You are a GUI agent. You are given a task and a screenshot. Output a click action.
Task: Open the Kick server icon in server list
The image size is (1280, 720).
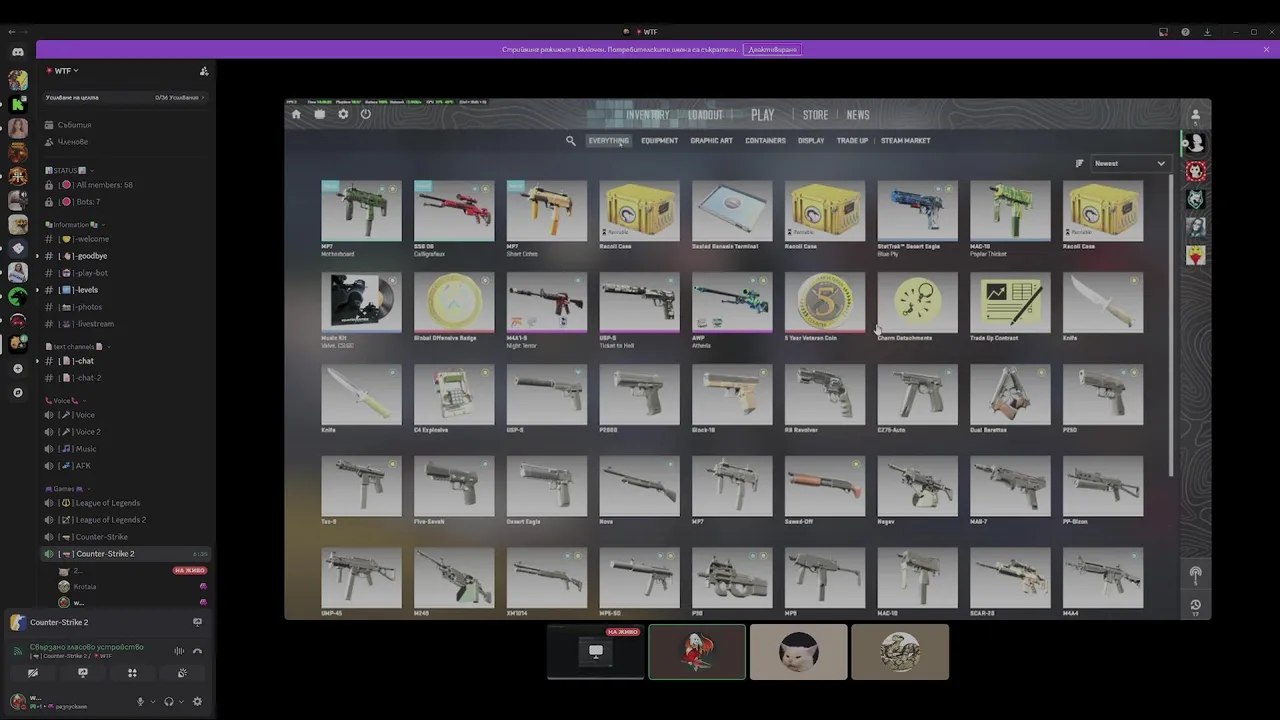18,104
